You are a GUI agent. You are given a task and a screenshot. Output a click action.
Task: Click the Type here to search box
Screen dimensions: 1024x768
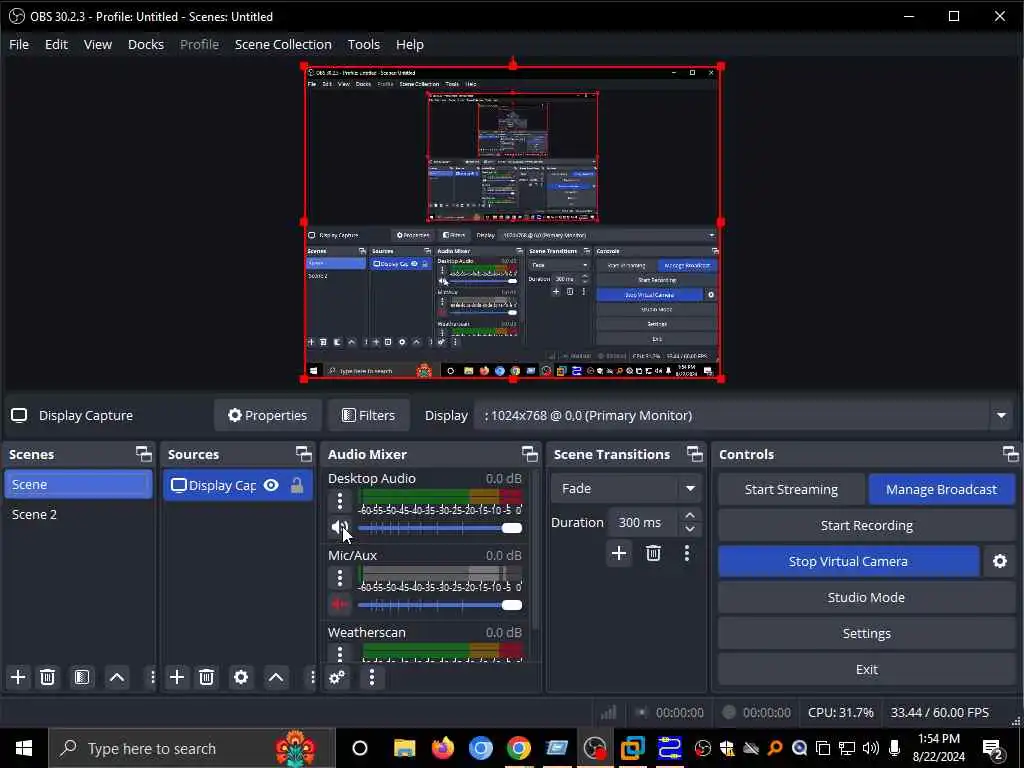[191, 748]
